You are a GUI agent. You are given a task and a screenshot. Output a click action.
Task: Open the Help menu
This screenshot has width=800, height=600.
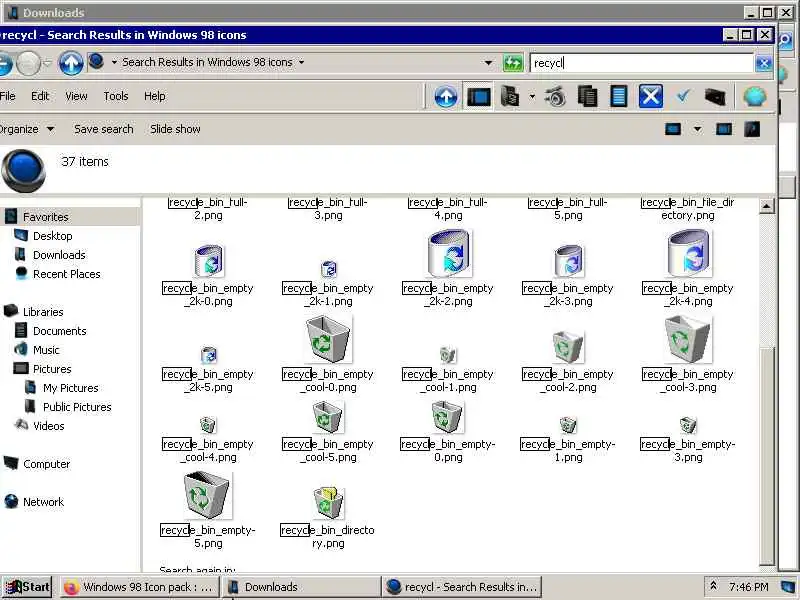(x=155, y=96)
